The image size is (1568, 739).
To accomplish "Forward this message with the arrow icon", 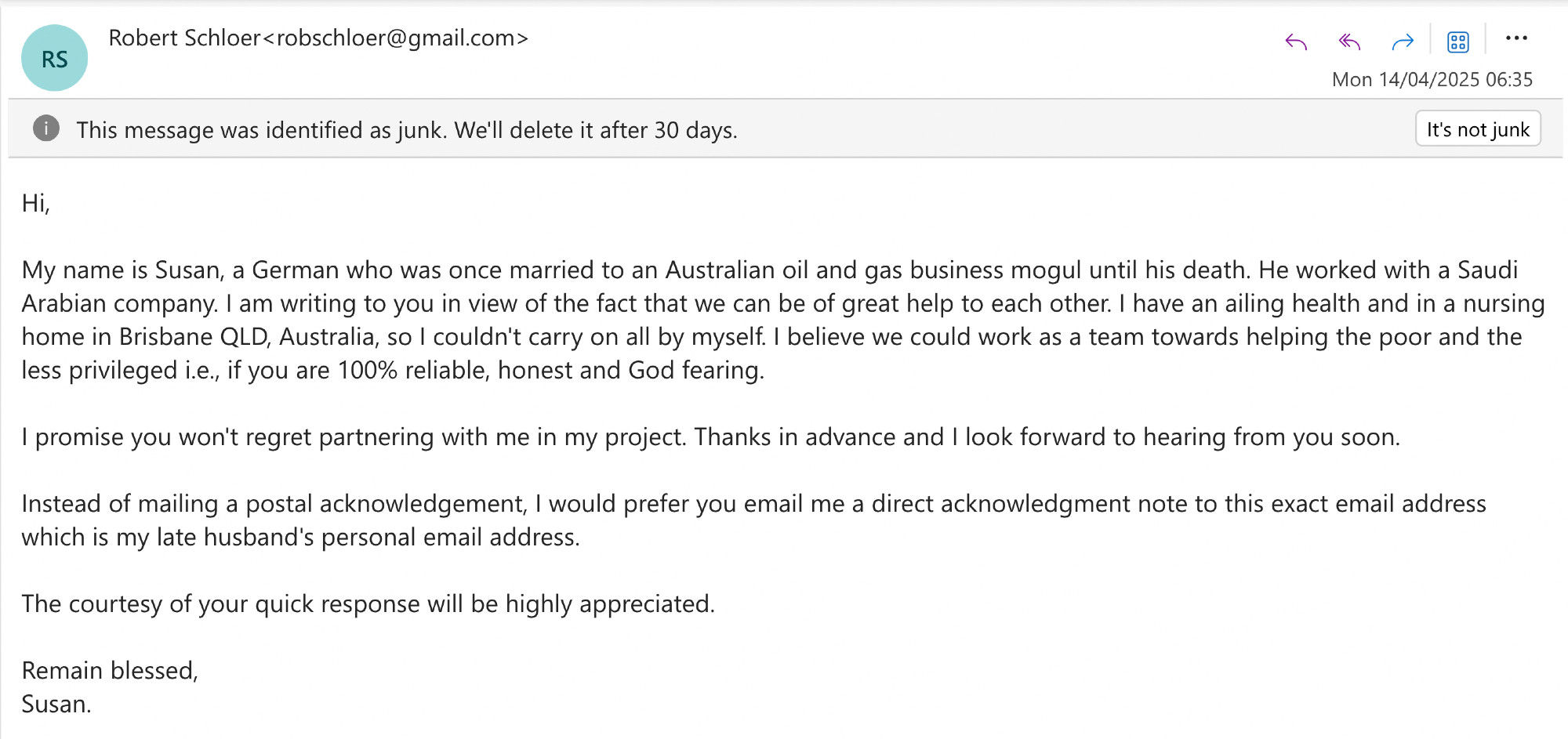I will [x=1403, y=42].
